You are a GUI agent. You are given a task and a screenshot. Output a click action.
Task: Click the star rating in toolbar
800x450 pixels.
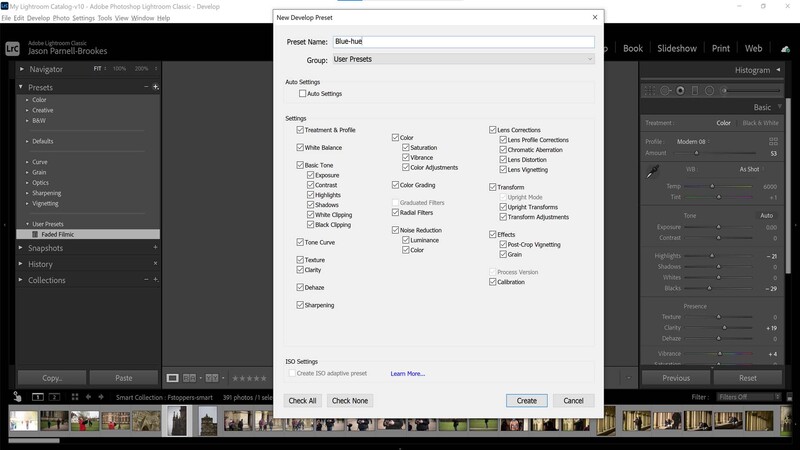pos(249,379)
